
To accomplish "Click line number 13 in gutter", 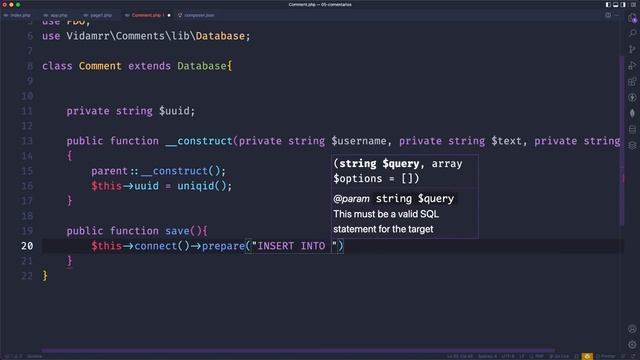I will [27, 141].
